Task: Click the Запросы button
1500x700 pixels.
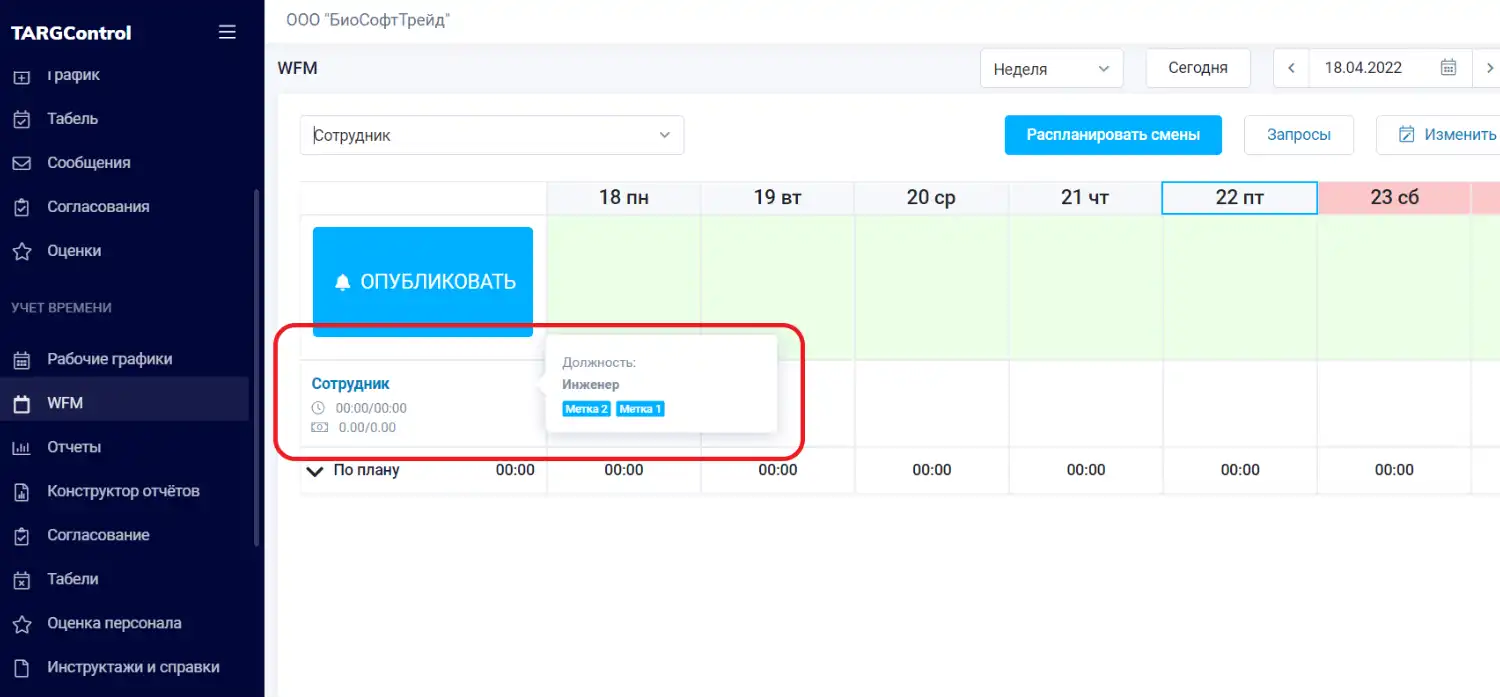Action: coord(1299,135)
